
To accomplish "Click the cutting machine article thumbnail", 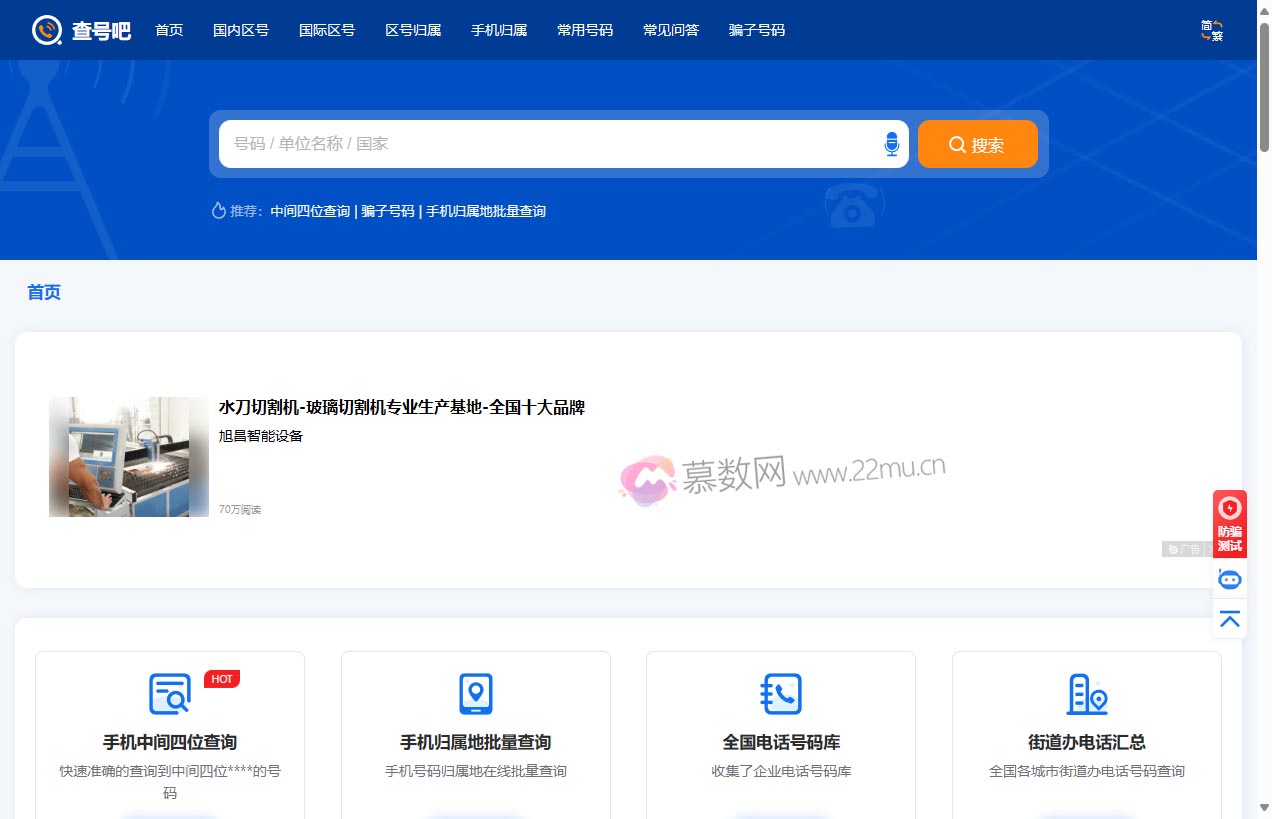I will click(x=128, y=457).
